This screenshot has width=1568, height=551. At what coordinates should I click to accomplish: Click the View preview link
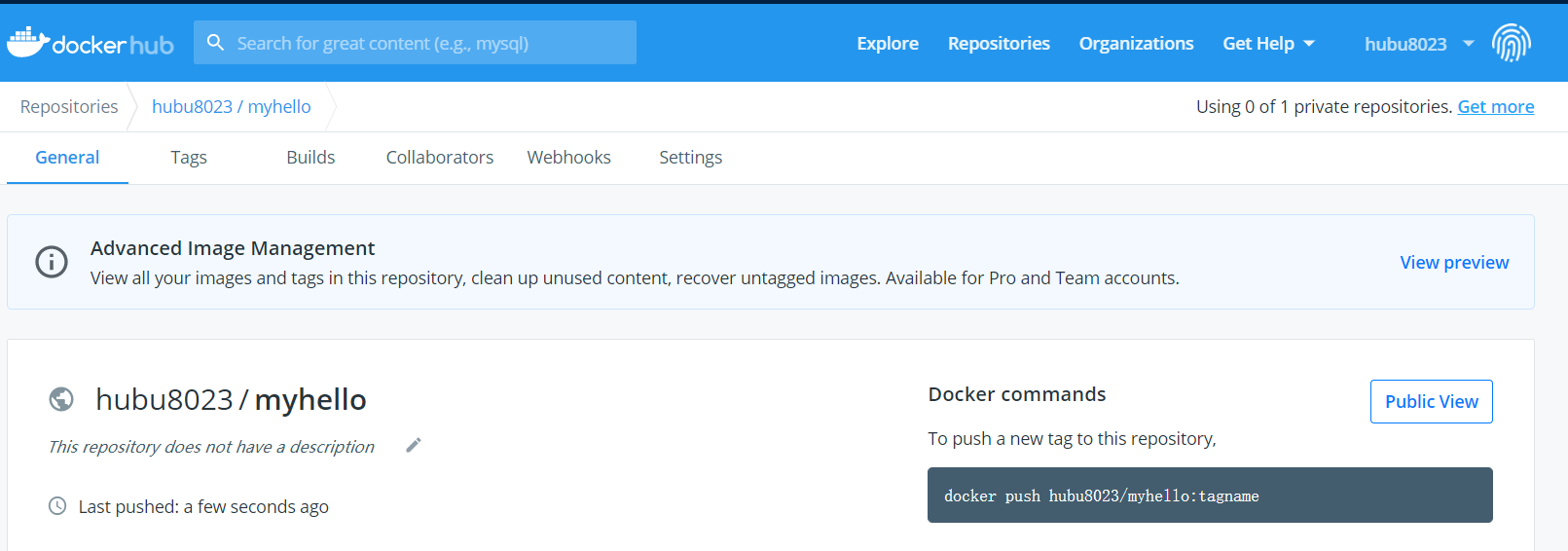[1454, 263]
